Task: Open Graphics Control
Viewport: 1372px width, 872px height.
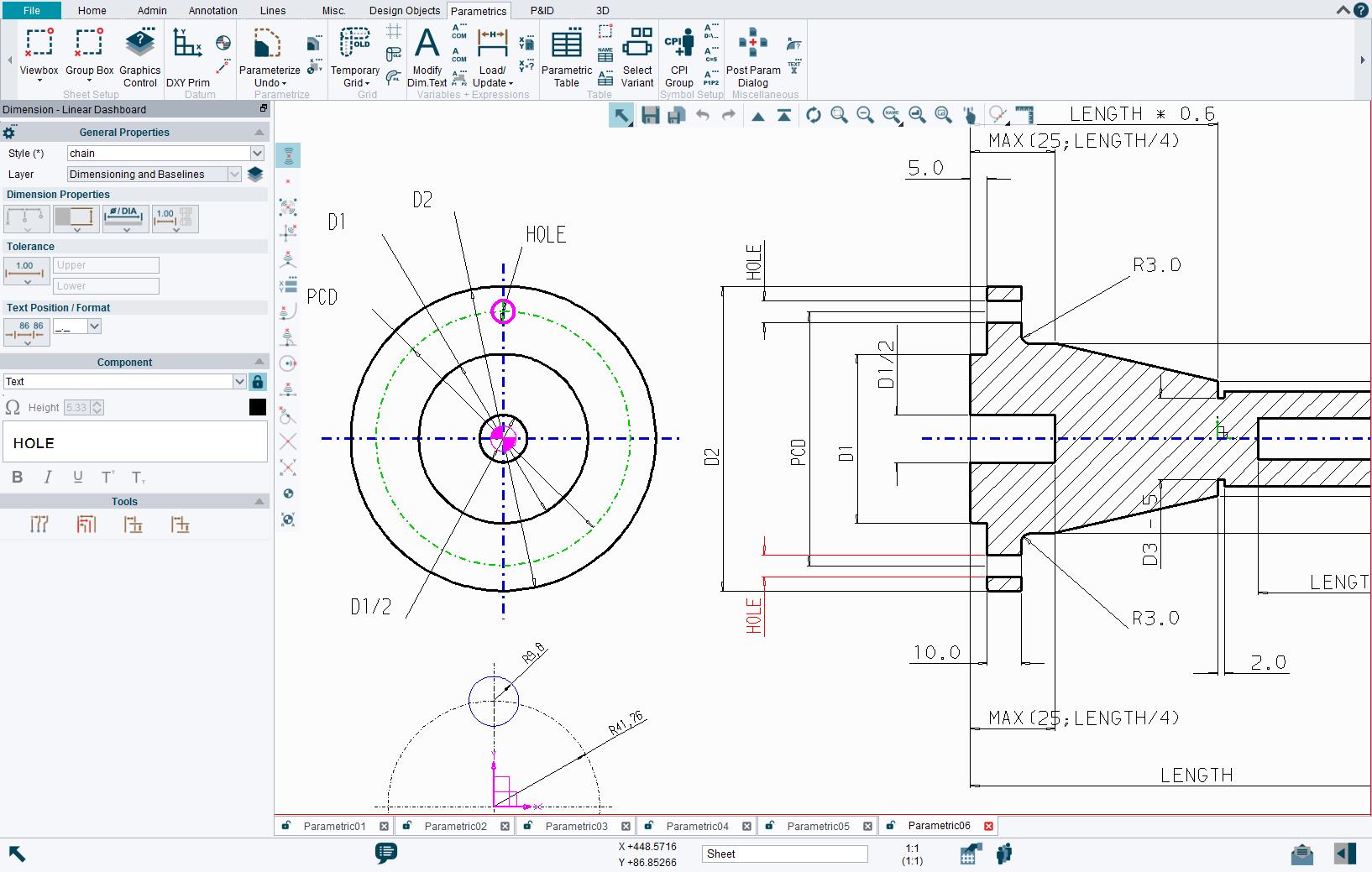Action: click(140, 57)
